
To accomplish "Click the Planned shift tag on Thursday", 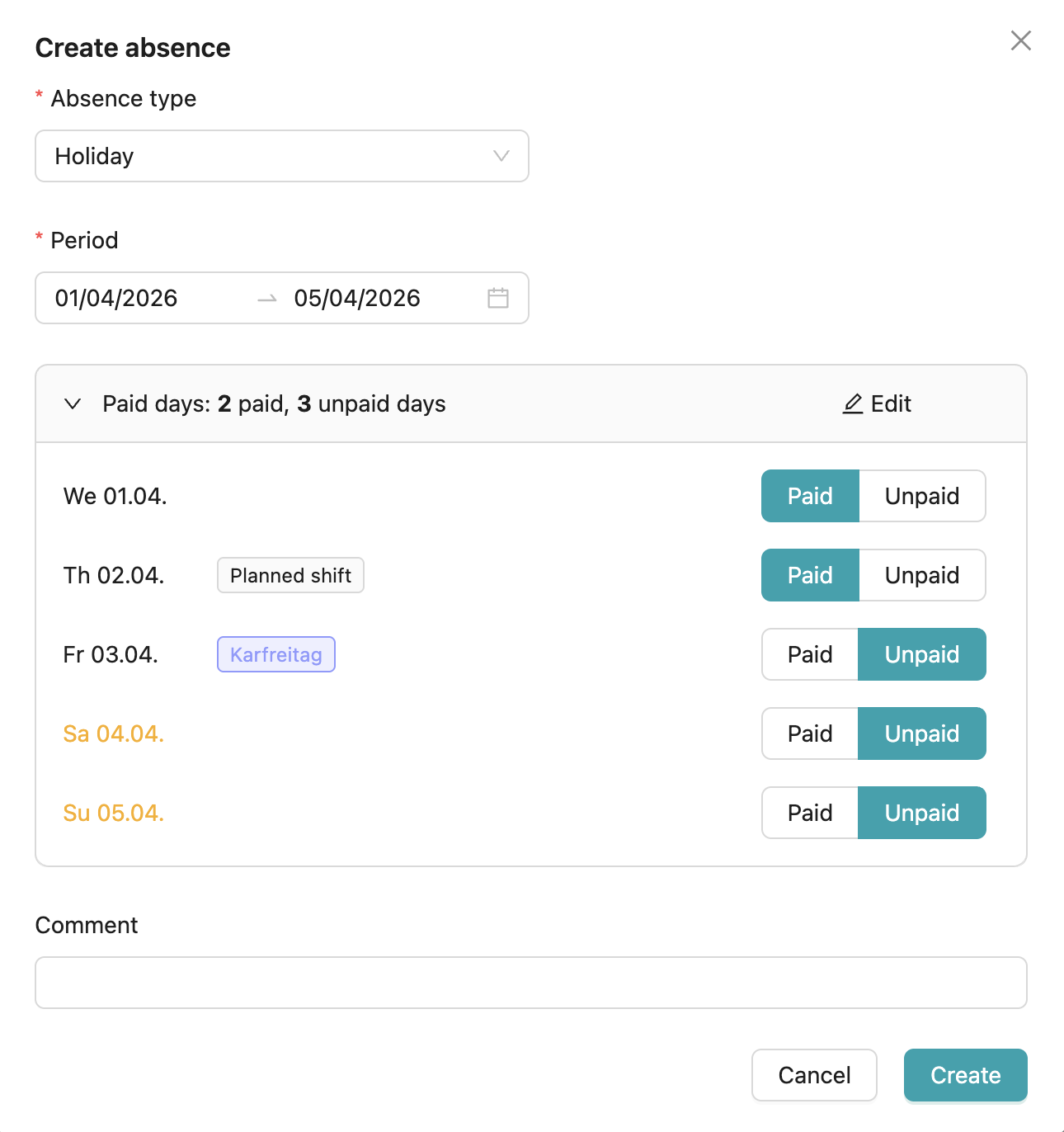I will 290,575.
